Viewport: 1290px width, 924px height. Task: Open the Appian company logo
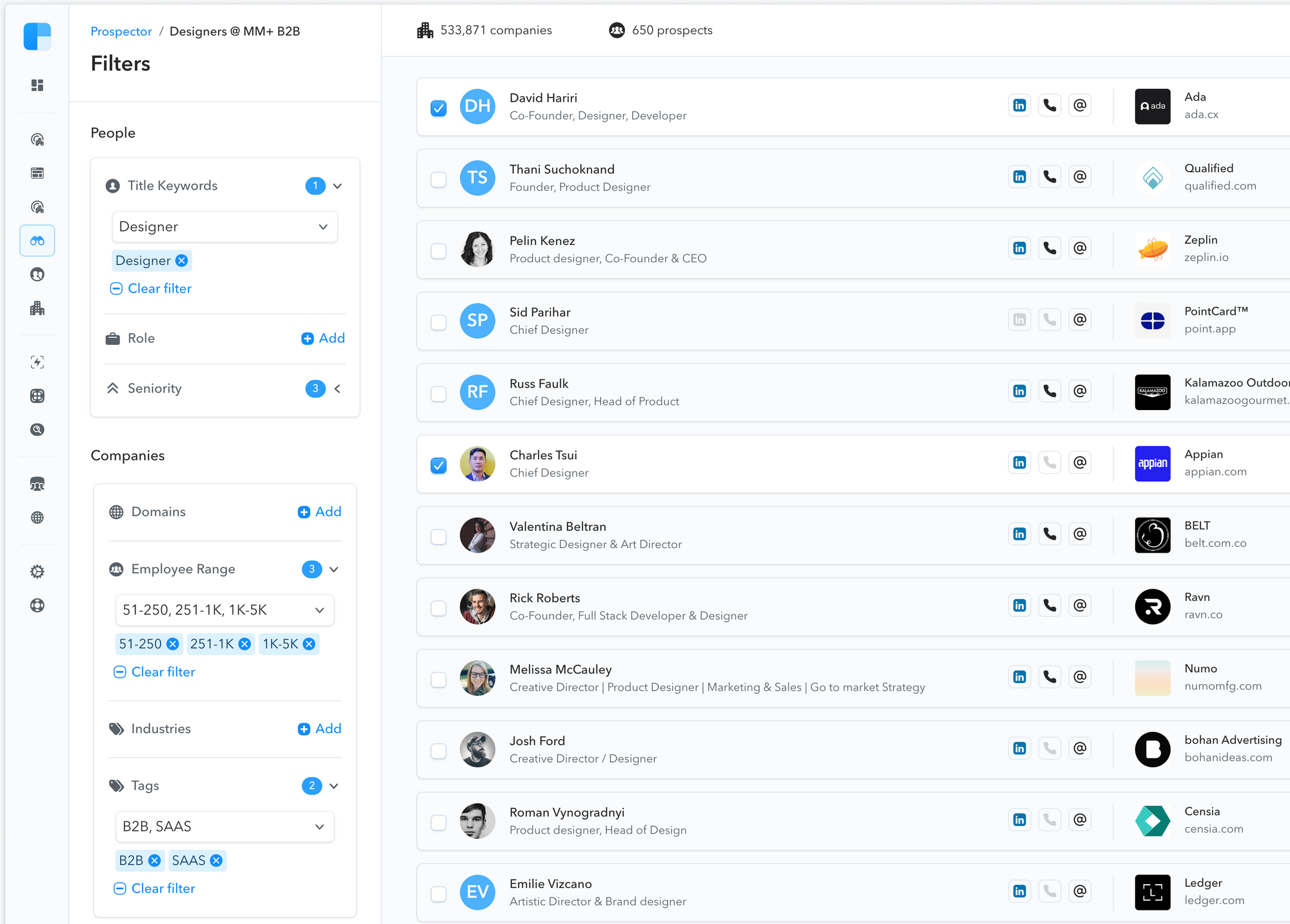point(1153,464)
